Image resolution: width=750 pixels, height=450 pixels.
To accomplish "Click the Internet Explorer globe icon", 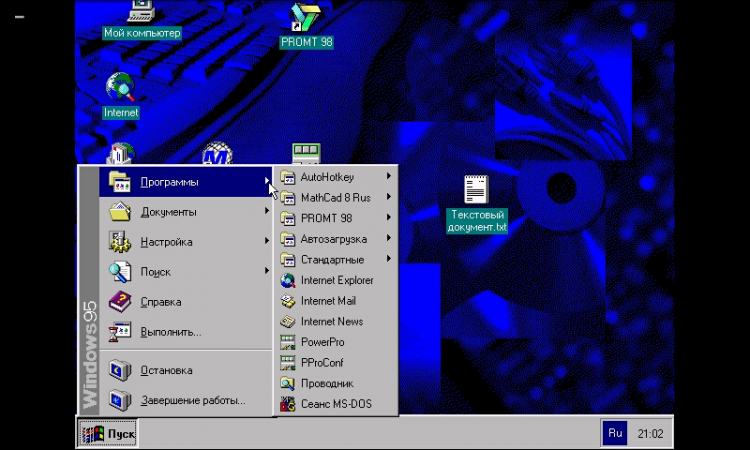I will click(x=287, y=280).
